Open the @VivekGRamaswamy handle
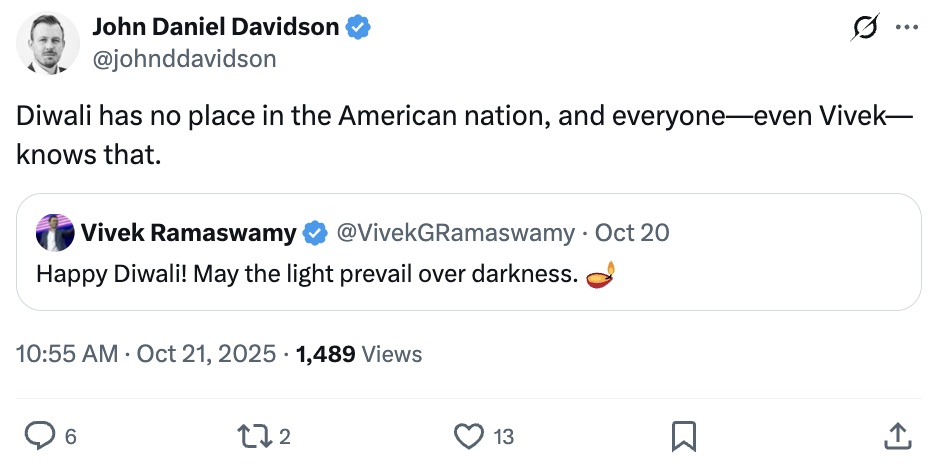Image resolution: width=942 pixels, height=474 pixels. tap(455, 234)
